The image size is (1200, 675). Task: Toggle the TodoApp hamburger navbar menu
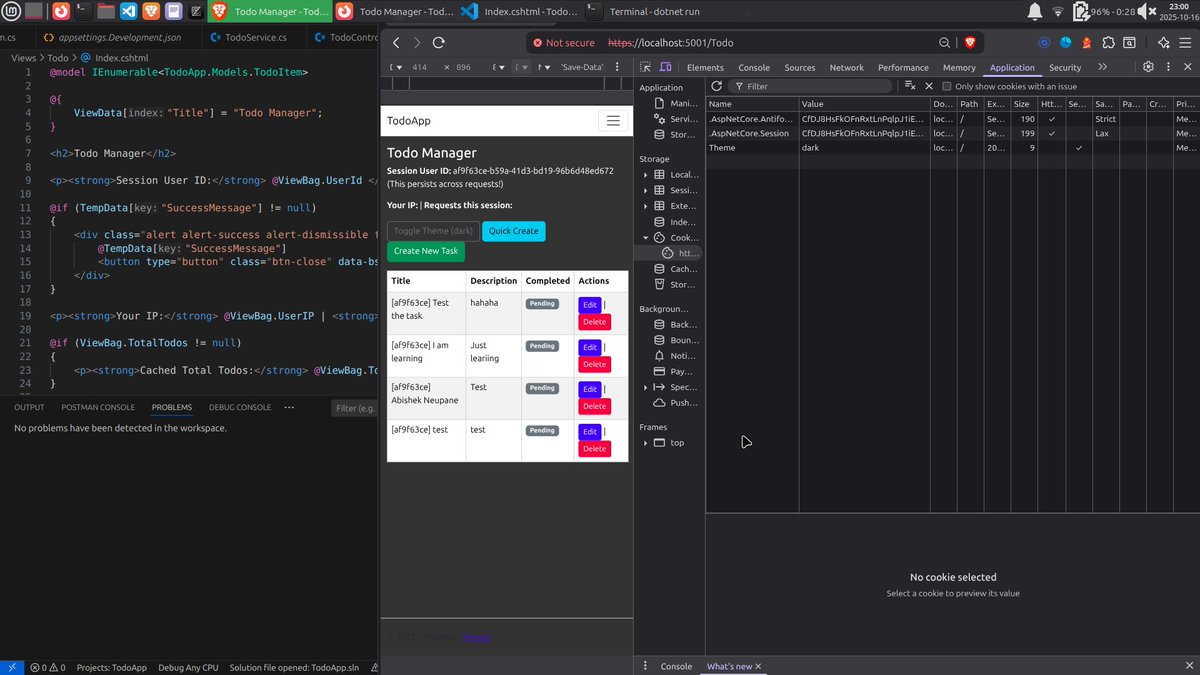click(613, 121)
